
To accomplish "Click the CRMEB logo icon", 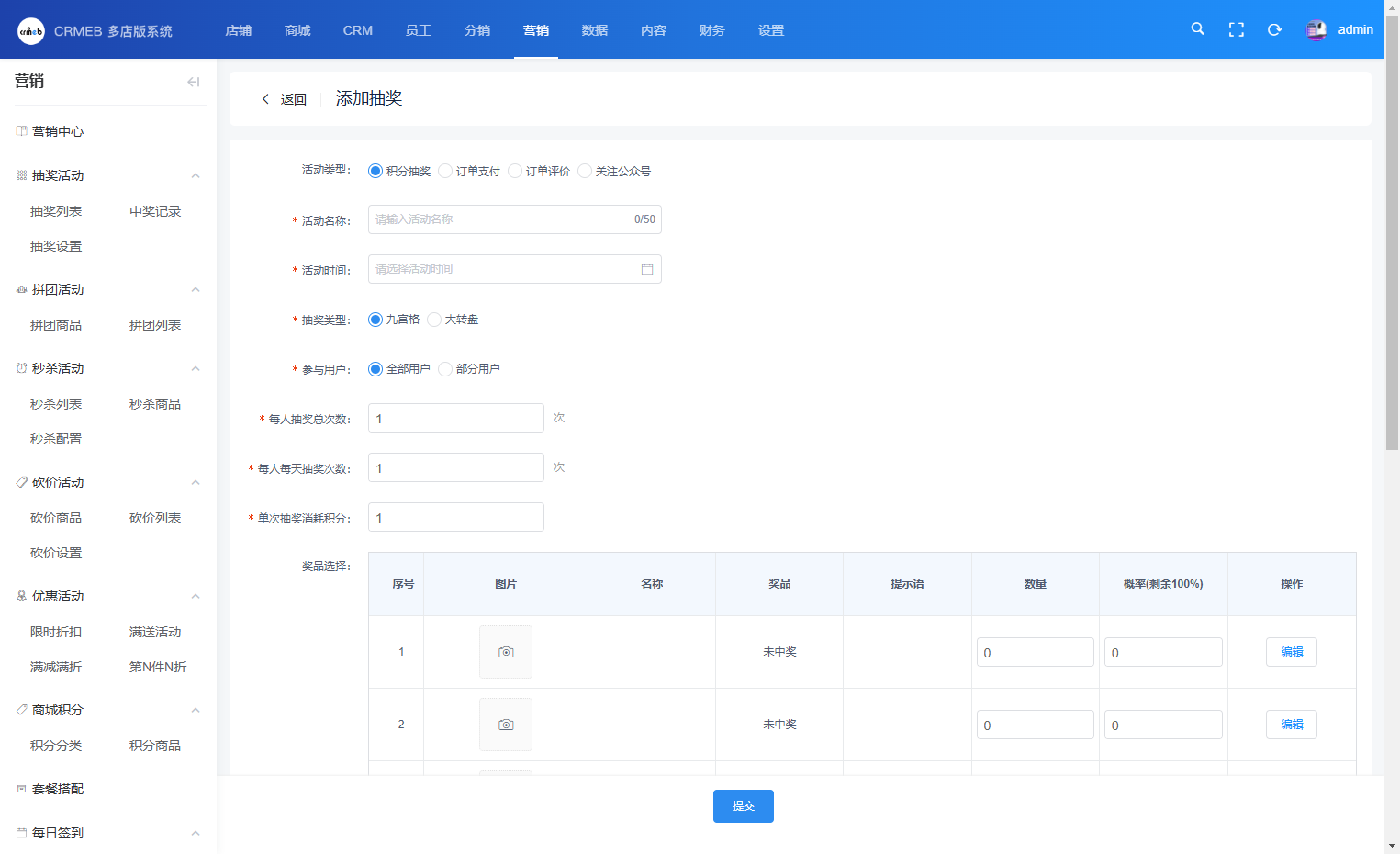I will coord(31,30).
